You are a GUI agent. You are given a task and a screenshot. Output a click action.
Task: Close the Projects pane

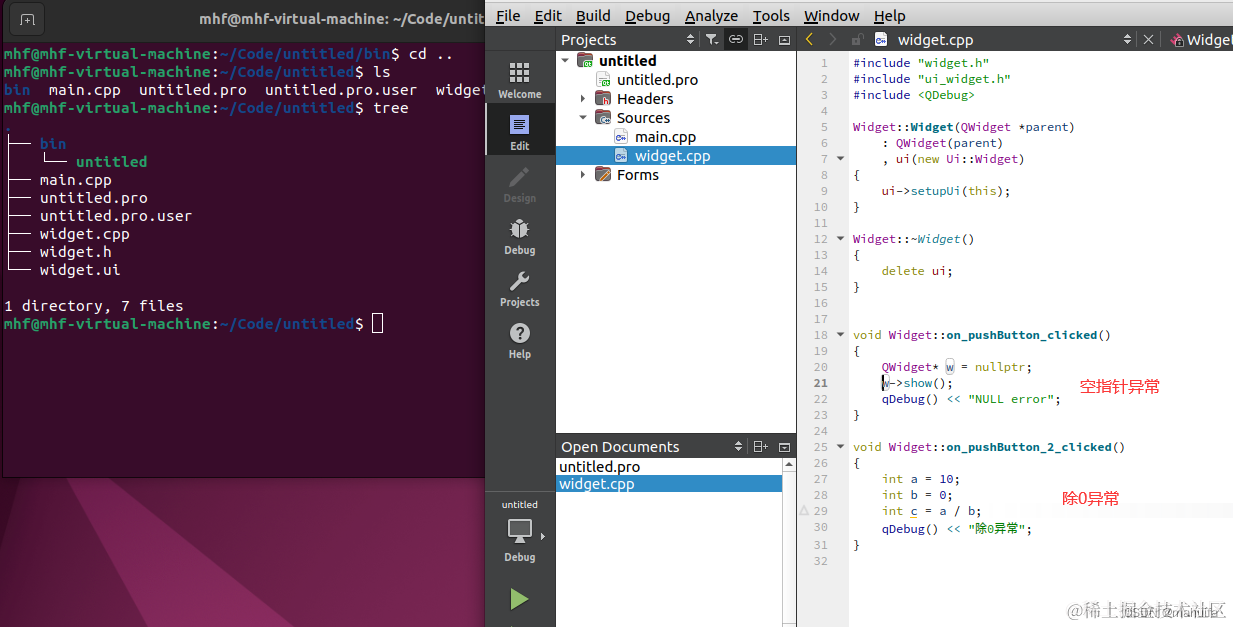(784, 39)
